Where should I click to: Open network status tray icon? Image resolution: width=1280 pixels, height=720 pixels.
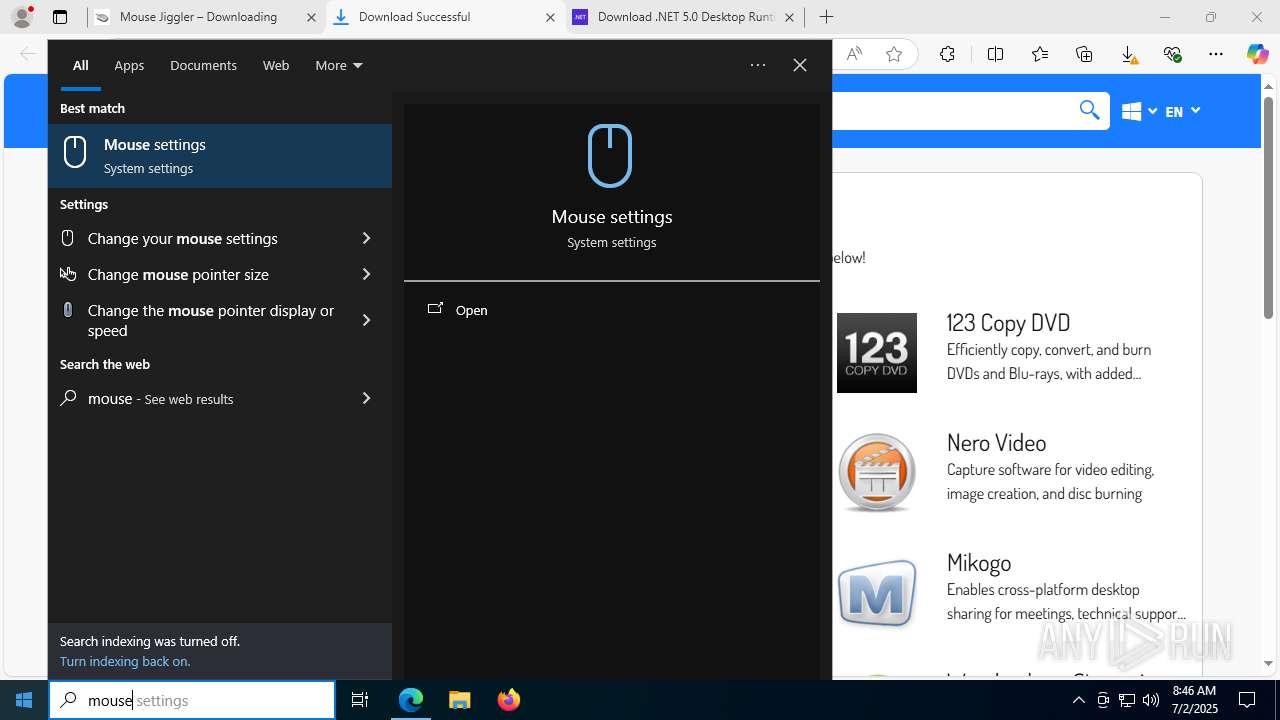[1127, 700]
